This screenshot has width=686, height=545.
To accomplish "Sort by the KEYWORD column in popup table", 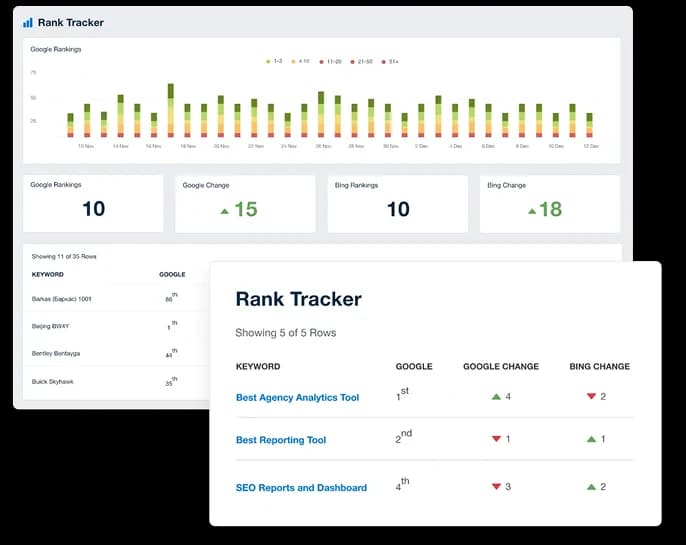I will point(258,367).
